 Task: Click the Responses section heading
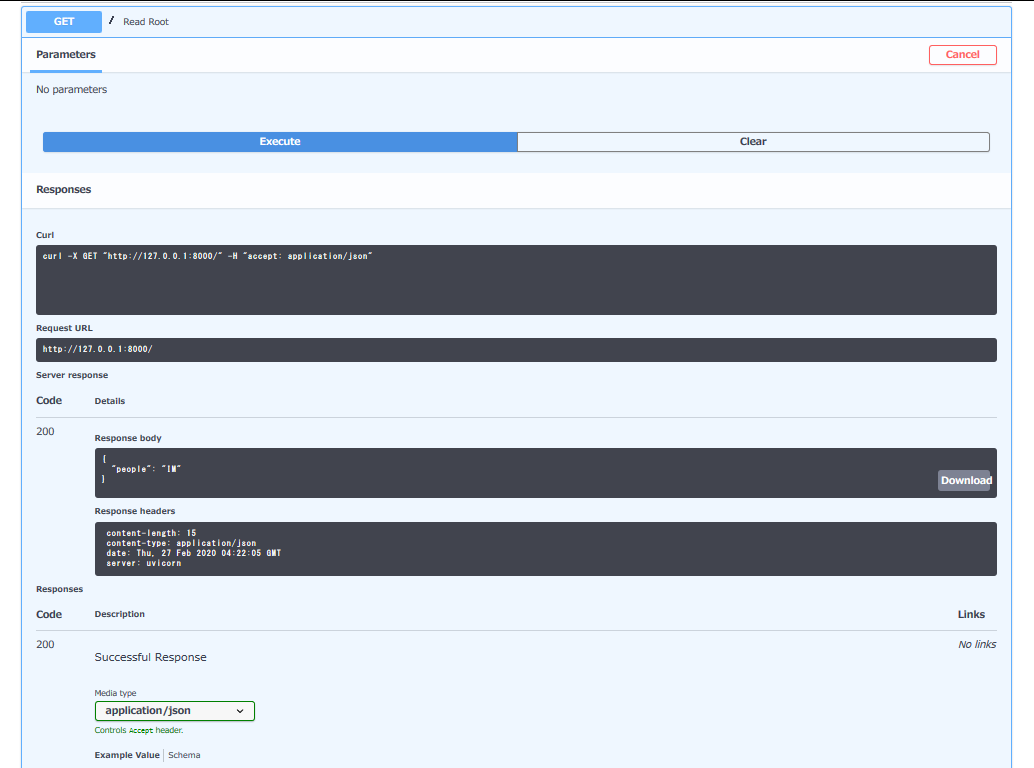click(x=63, y=189)
